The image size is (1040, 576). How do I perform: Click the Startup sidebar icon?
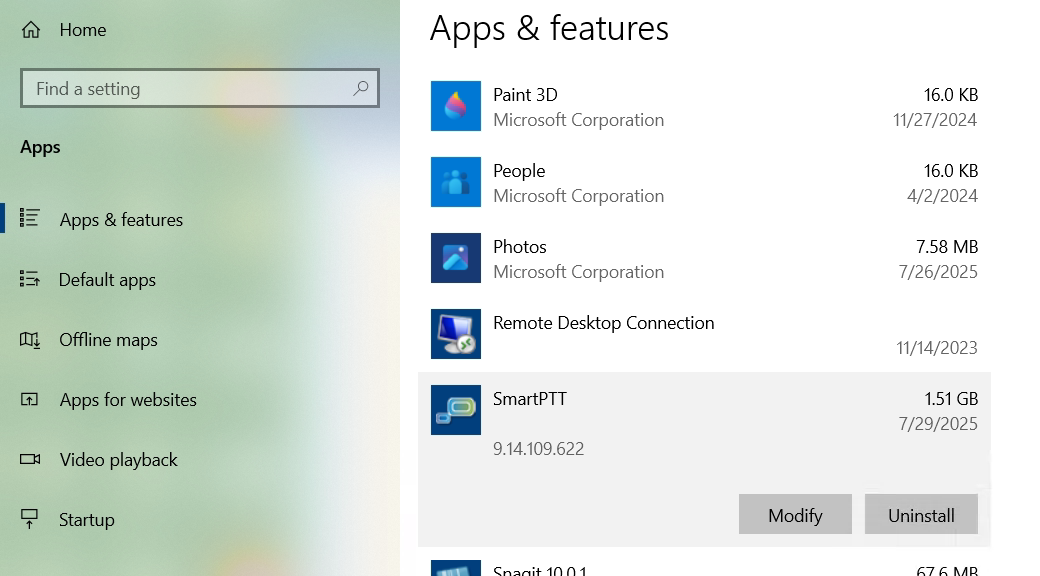click(30, 519)
